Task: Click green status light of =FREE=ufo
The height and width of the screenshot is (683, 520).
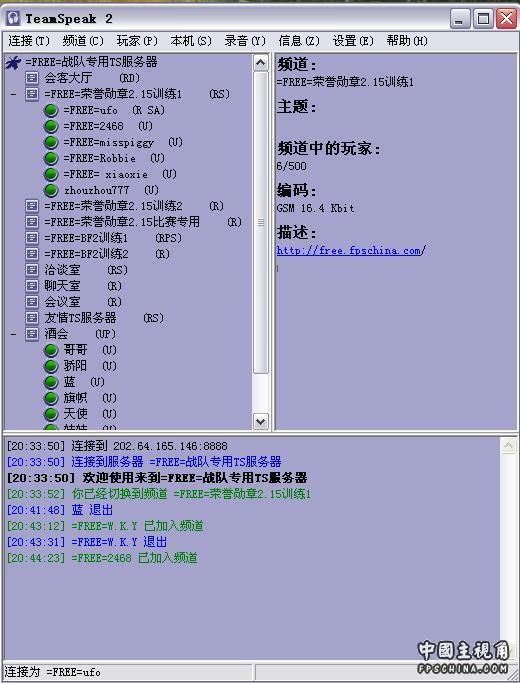Action: (x=51, y=111)
